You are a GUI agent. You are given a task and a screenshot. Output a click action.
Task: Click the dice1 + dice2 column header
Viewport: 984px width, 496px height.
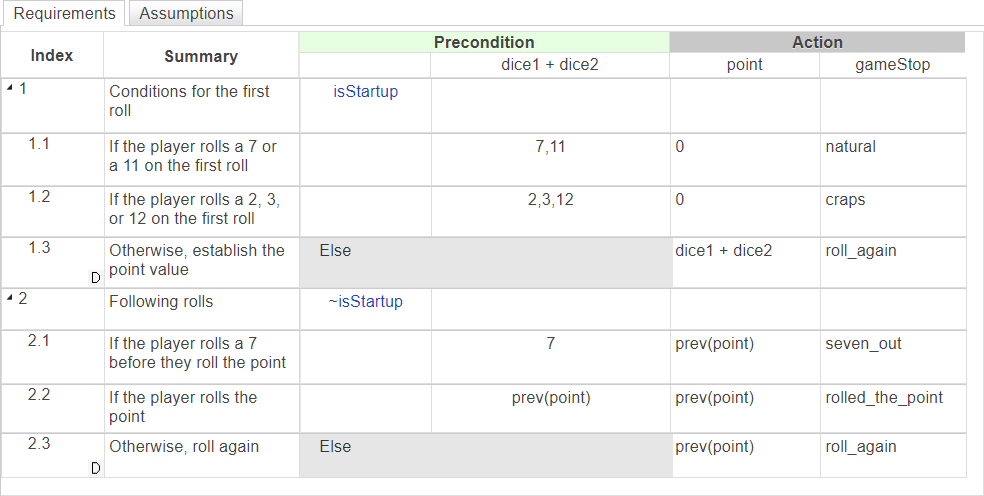tap(550, 65)
